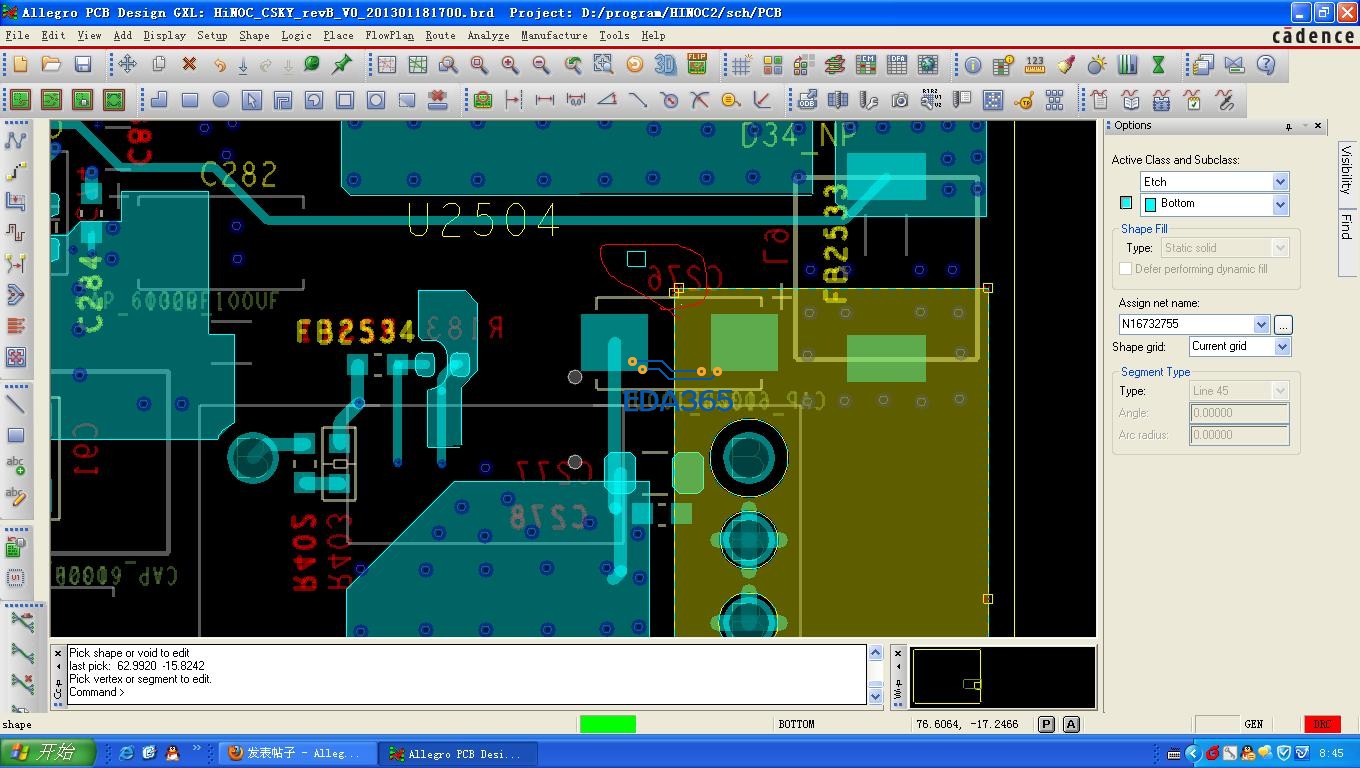Open the Shape menu
Screen dimensions: 1360x768
254,35
